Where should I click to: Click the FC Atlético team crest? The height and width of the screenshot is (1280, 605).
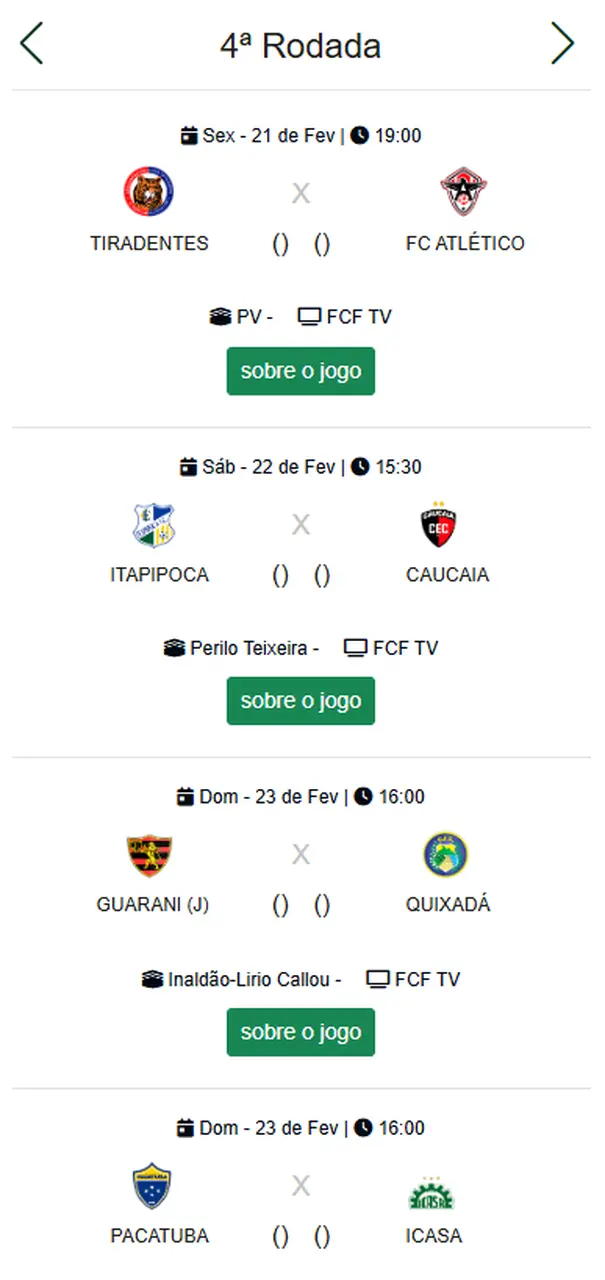coord(464,192)
